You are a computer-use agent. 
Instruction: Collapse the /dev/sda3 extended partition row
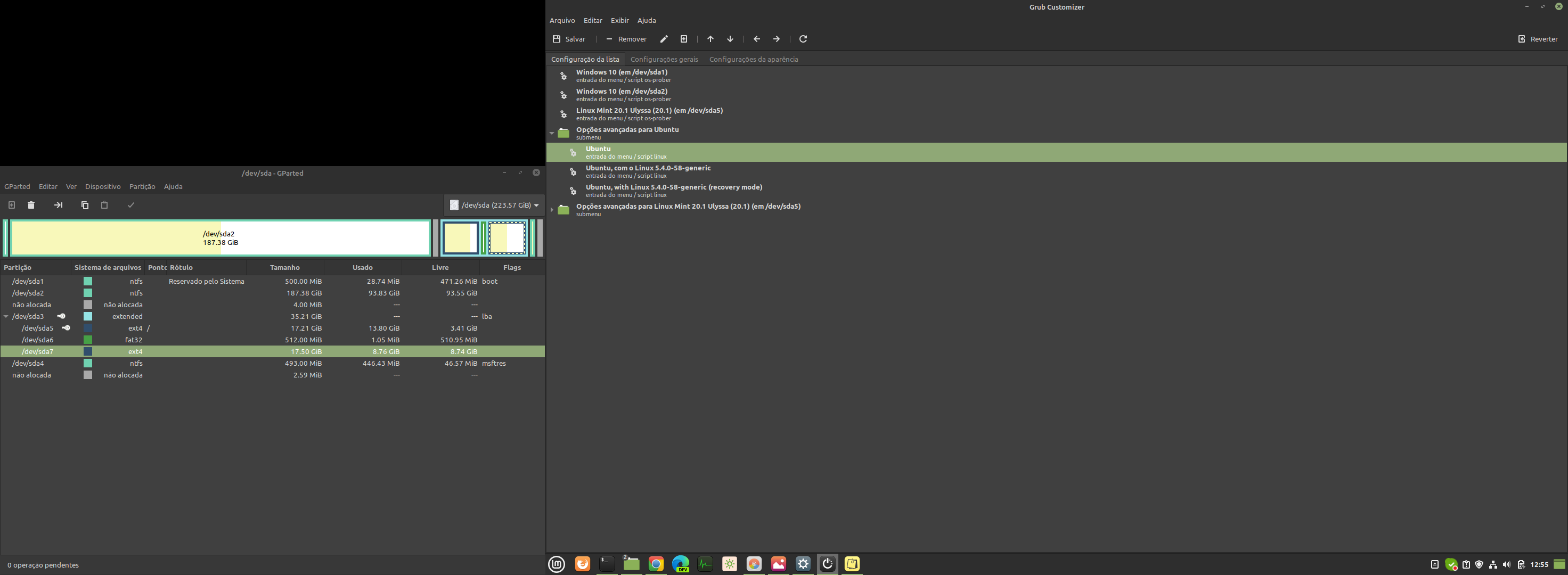click(x=6, y=316)
